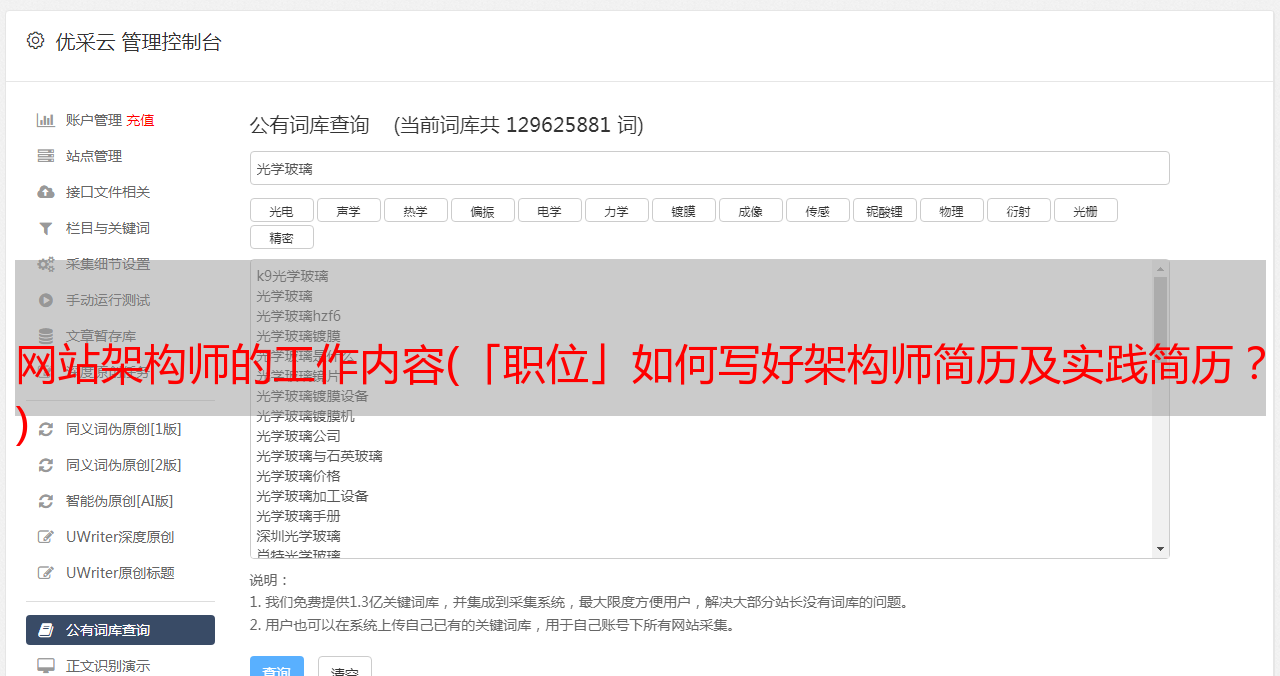This screenshot has width=1280, height=676.
Task: Click the red 充值 link
Action: [140, 120]
